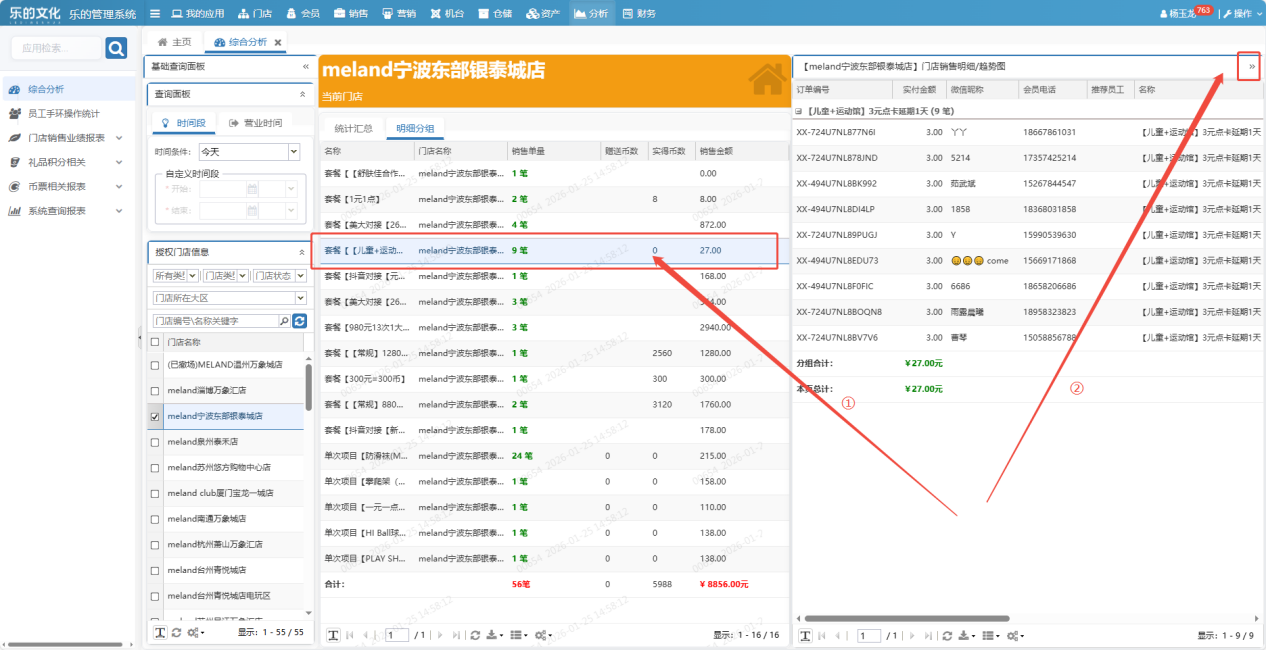Screen dimensions: 1266x650
Task: Collapse the right sales detail panel
Action: tap(1251, 66)
